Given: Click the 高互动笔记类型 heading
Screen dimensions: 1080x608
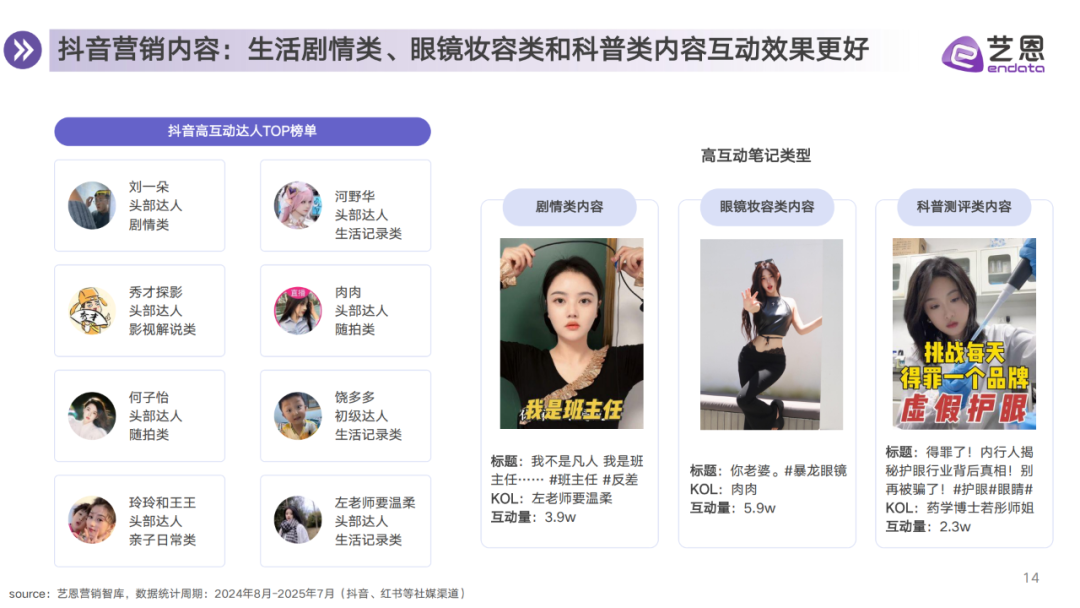Looking at the screenshot, I should tap(756, 156).
